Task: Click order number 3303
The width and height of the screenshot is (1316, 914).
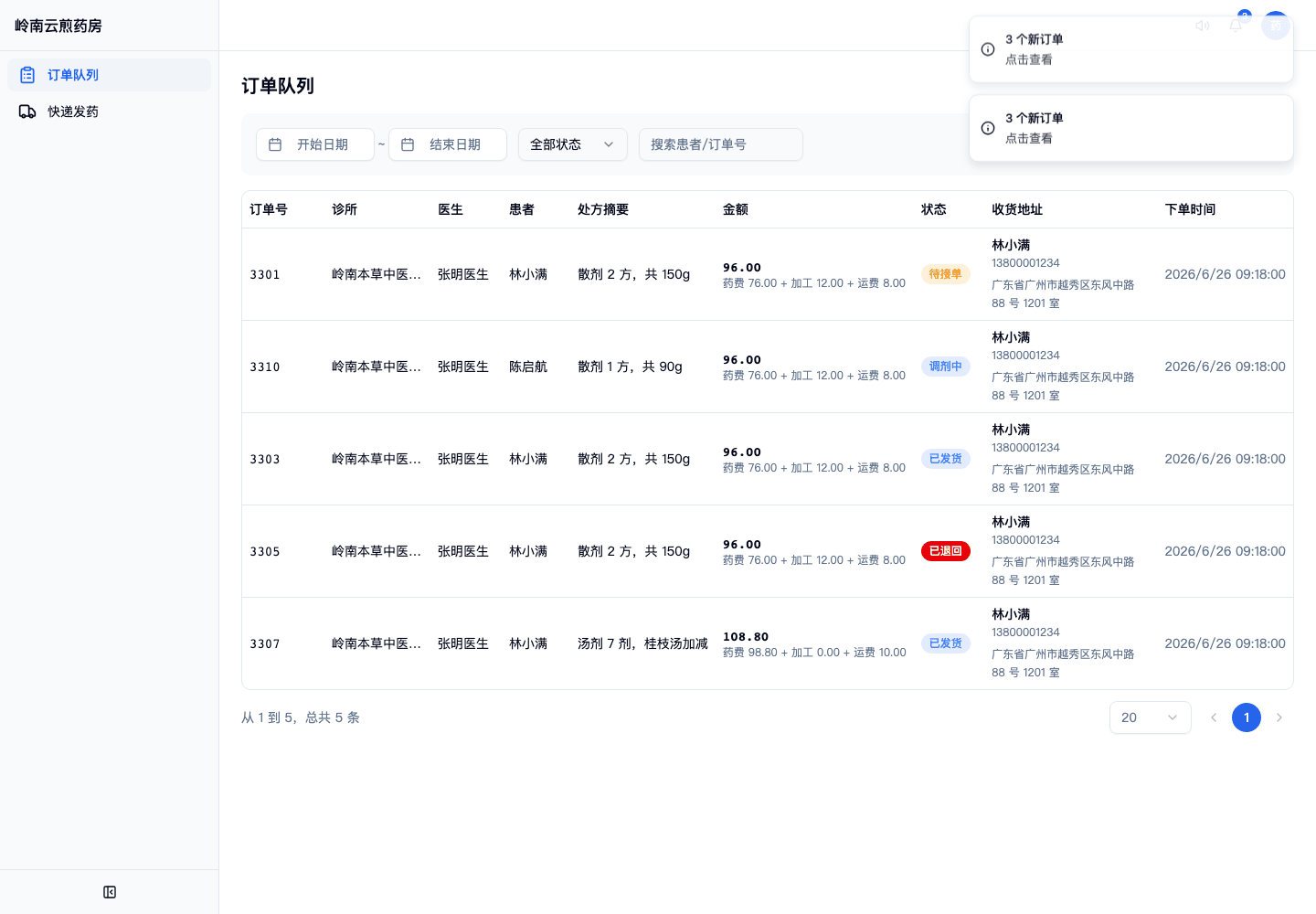Action: coord(265,459)
